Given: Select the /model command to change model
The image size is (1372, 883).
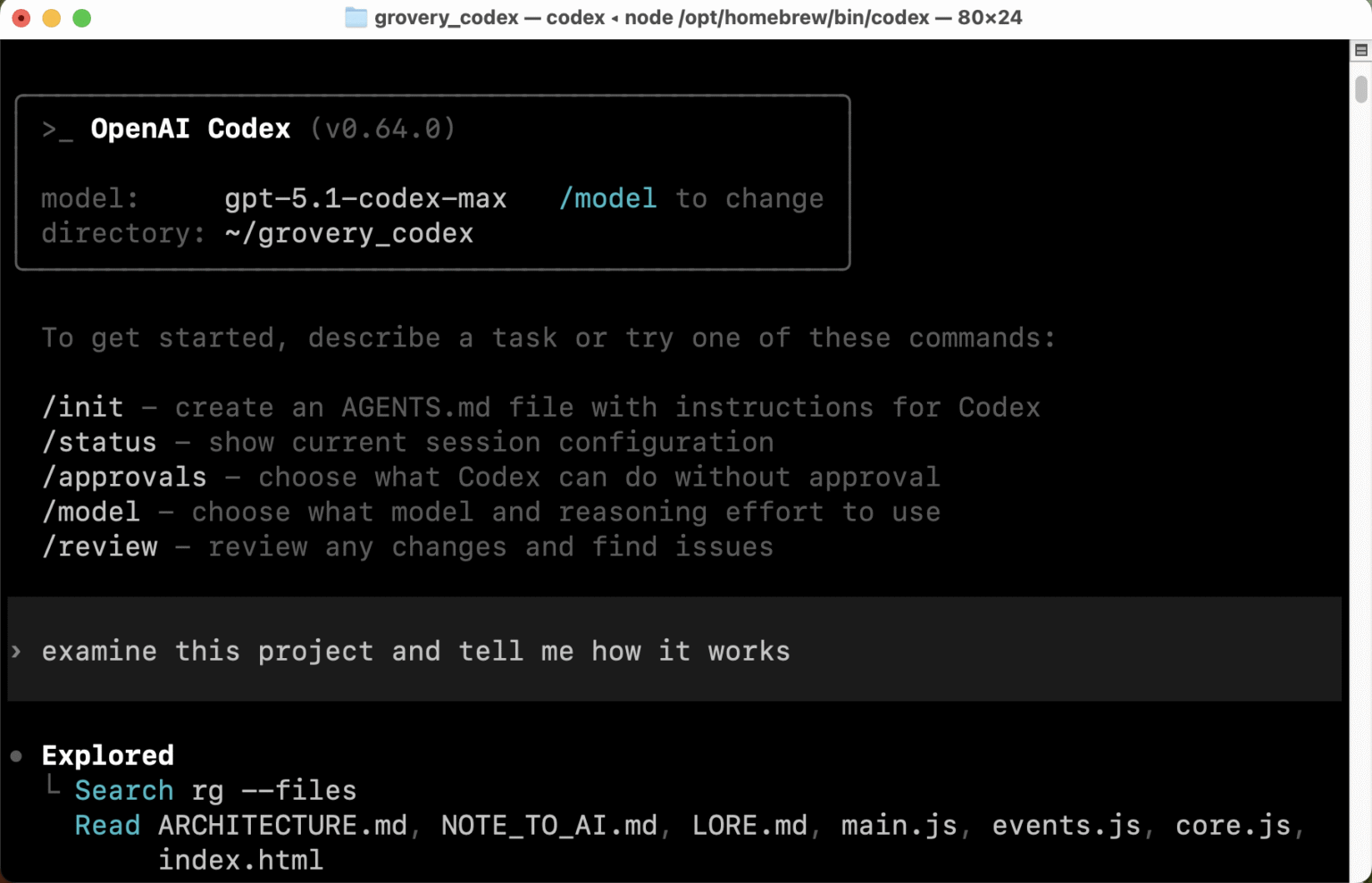Looking at the screenshot, I should click(92, 511).
